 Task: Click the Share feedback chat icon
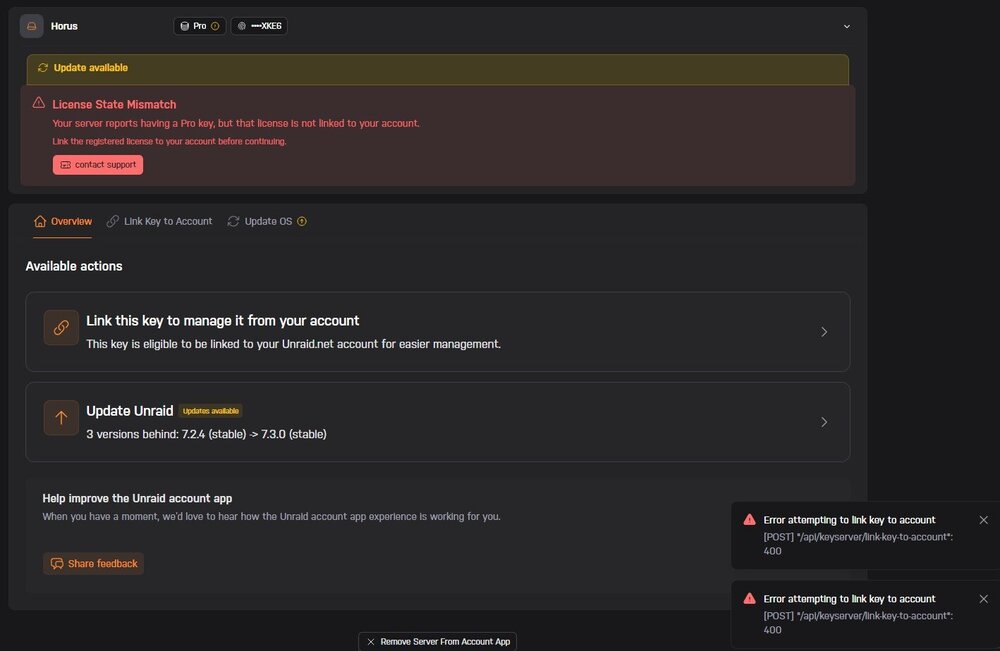[x=57, y=564]
